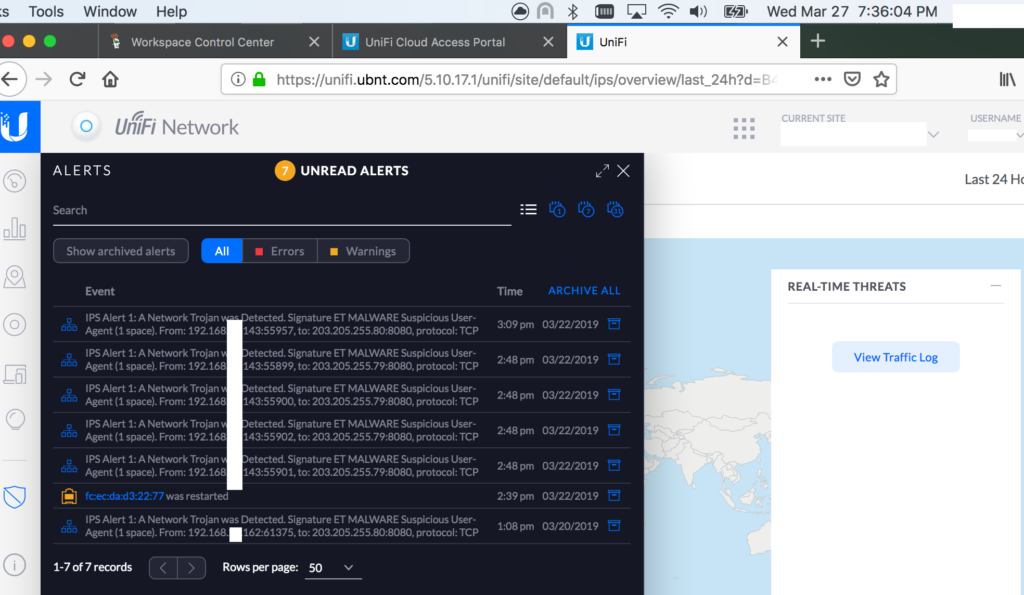This screenshot has height=595, width=1024.
Task: Click the site information icon in address bar
Action: point(238,79)
